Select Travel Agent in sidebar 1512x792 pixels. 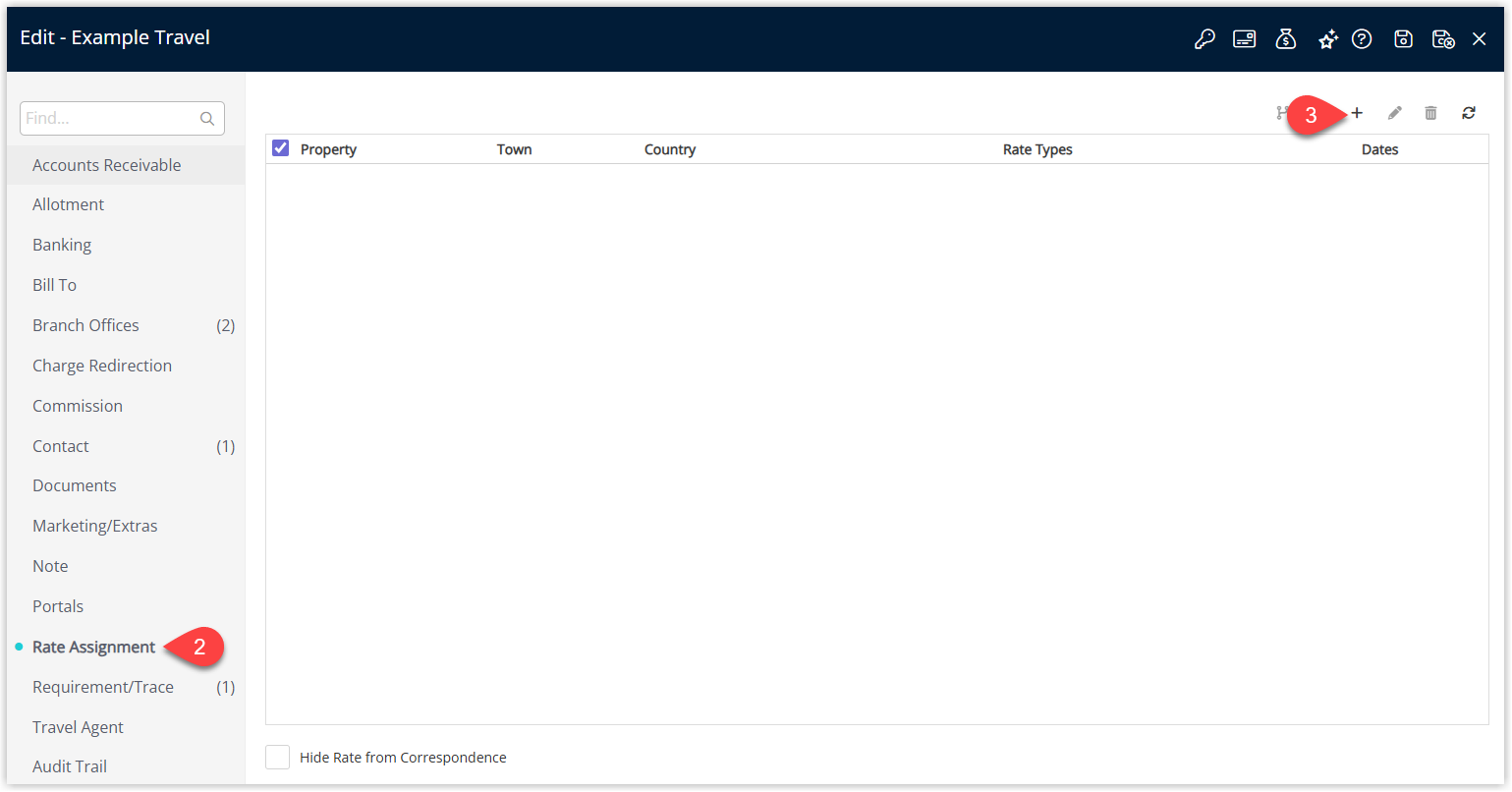click(x=126, y=727)
